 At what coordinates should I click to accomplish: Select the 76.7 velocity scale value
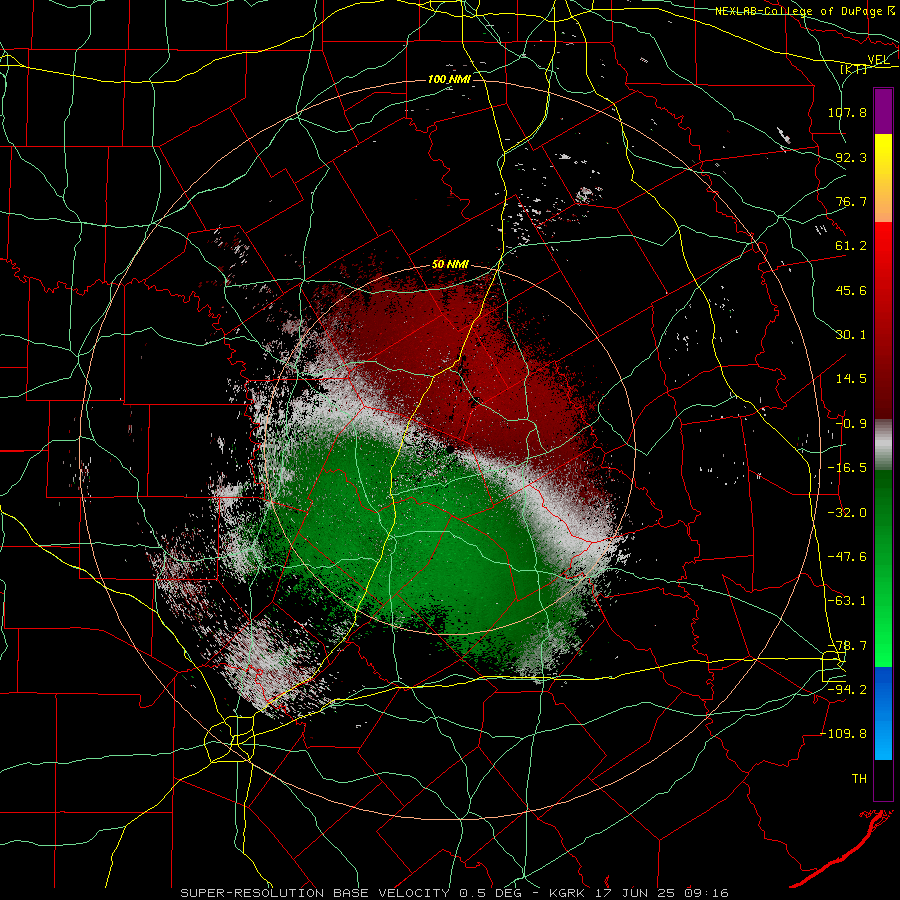click(x=851, y=201)
